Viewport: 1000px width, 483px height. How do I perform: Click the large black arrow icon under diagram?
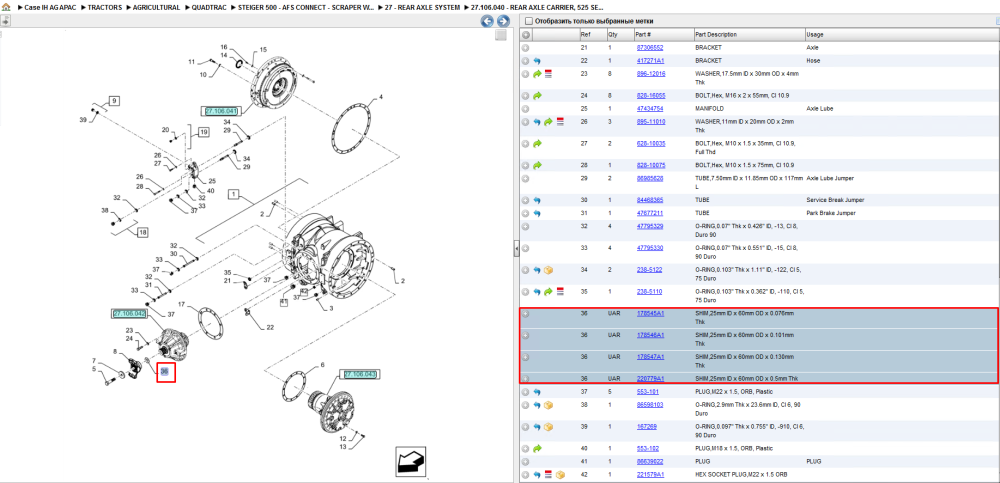pyautogui.click(x=410, y=461)
